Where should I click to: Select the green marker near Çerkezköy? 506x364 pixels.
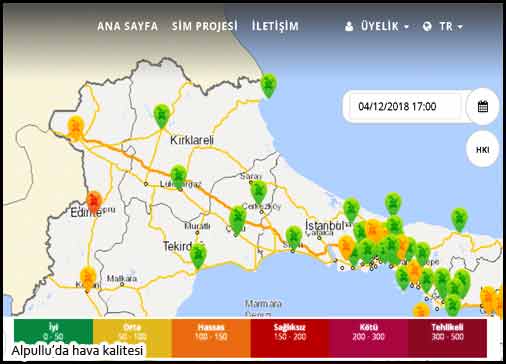point(259,192)
